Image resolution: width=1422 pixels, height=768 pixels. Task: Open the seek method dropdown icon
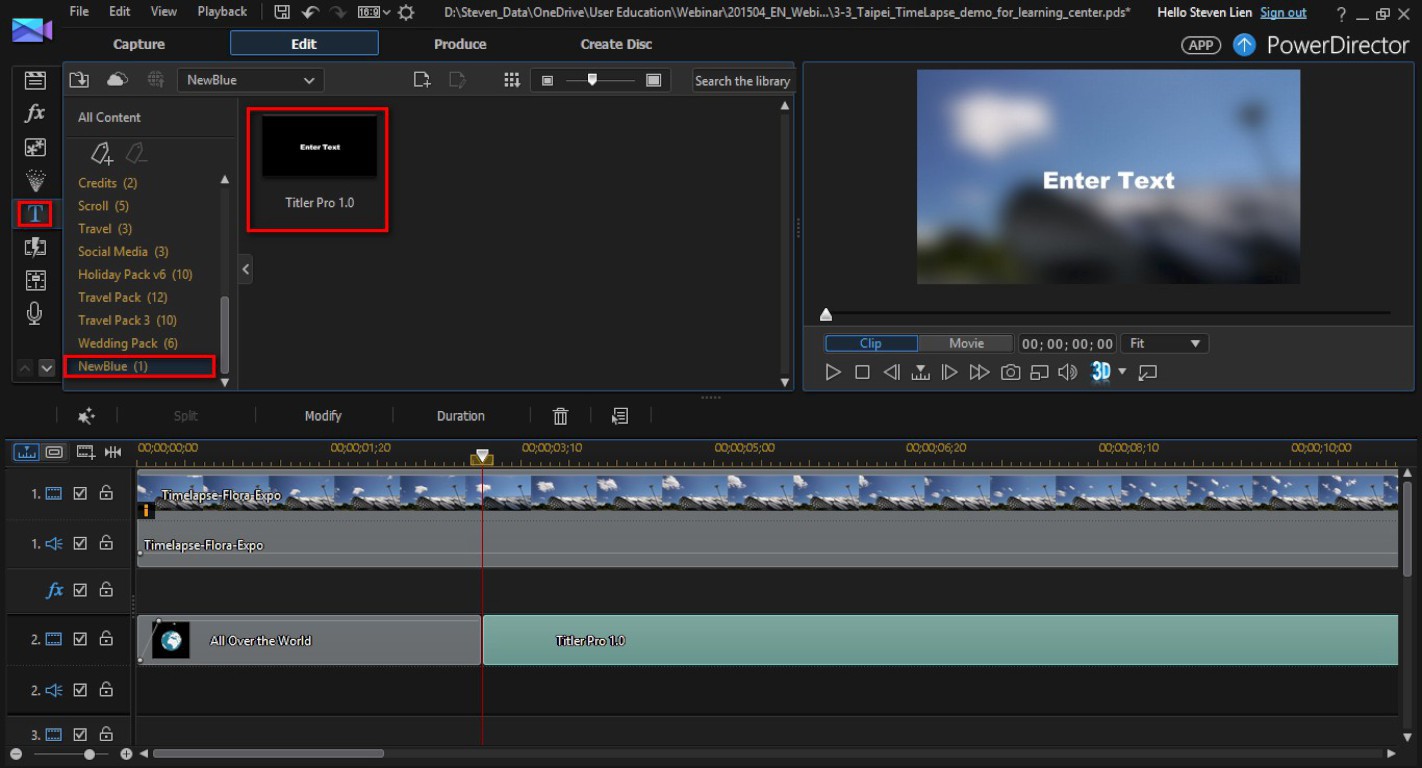point(920,372)
